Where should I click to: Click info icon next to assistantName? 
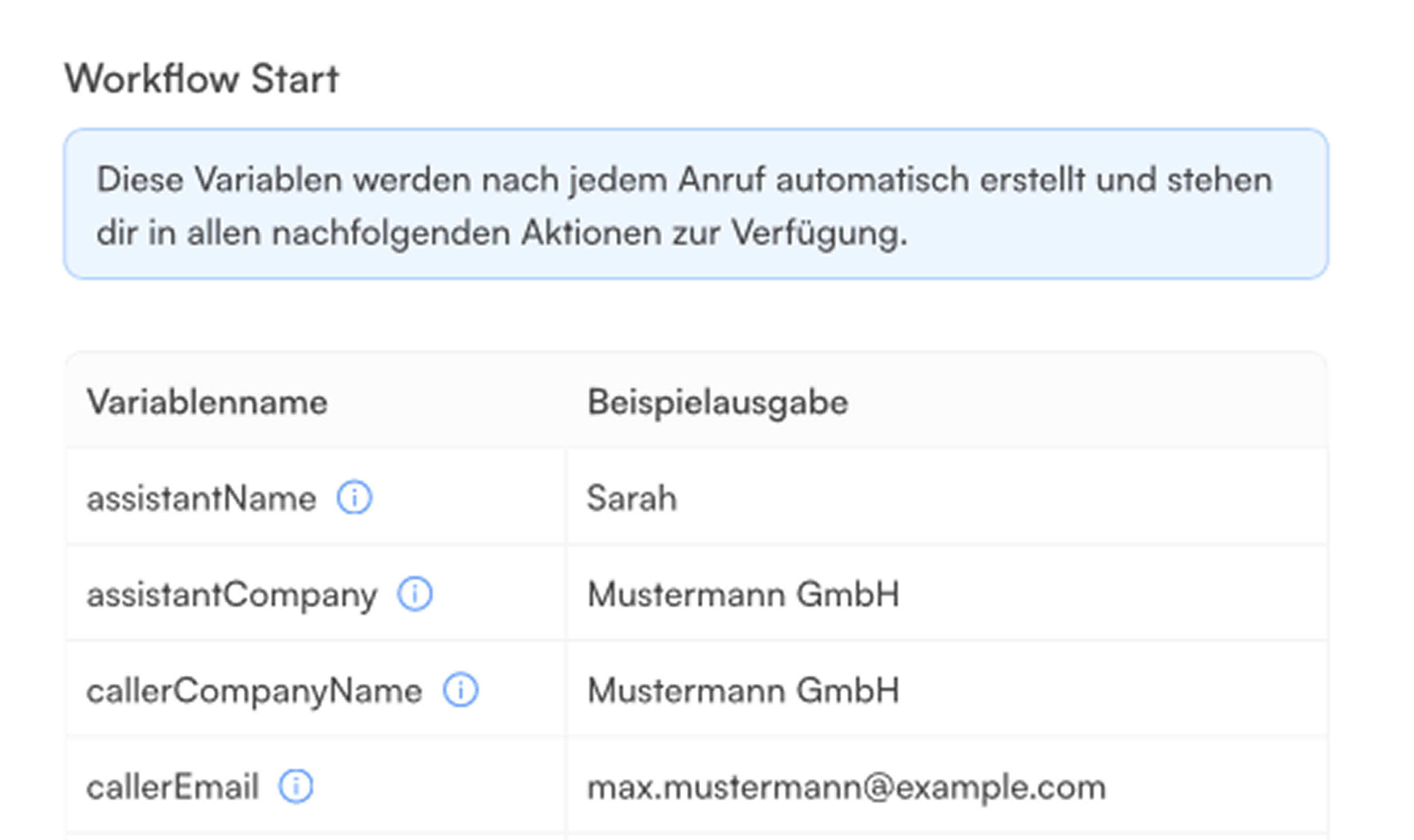354,498
